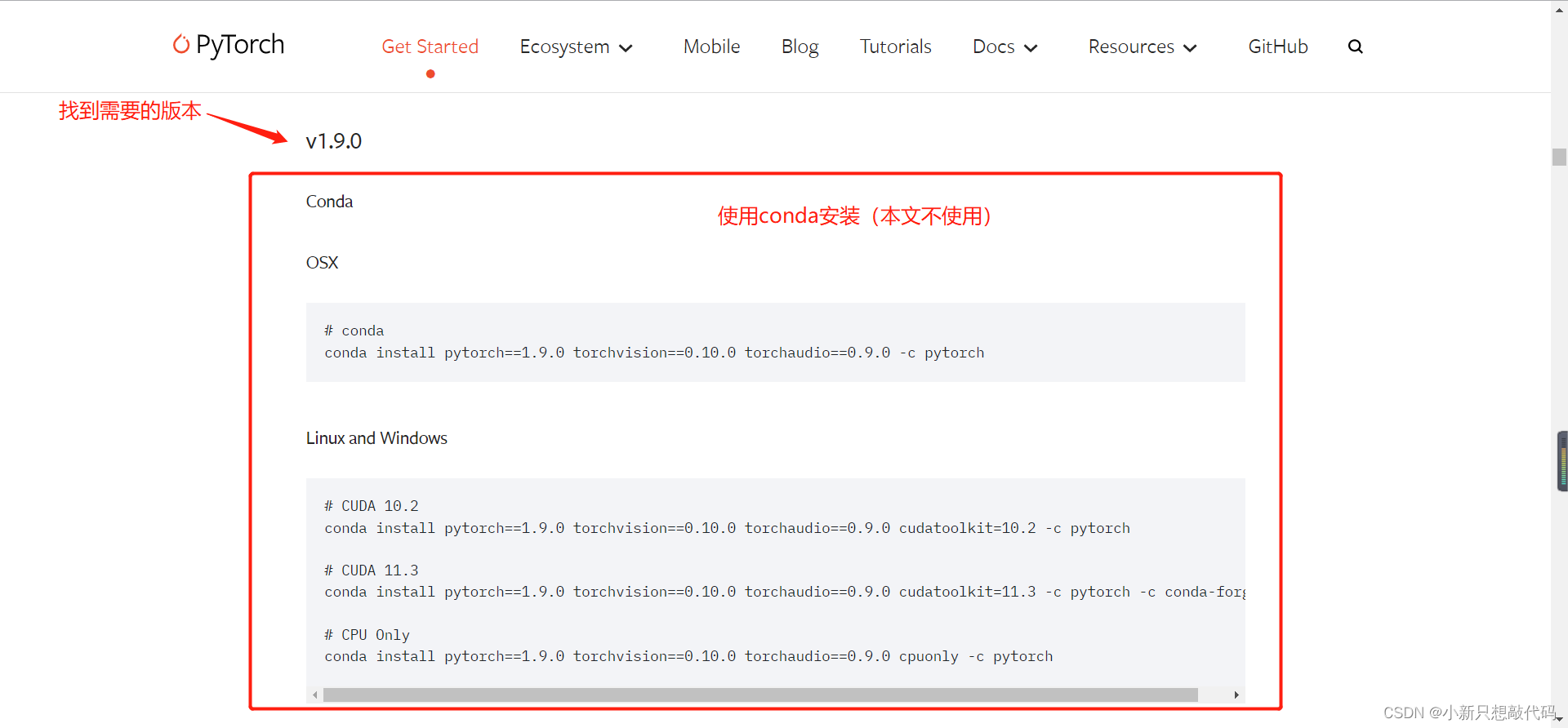Viewport: 1568px width, 728px height.
Task: Open the Get Started page
Action: [430, 47]
